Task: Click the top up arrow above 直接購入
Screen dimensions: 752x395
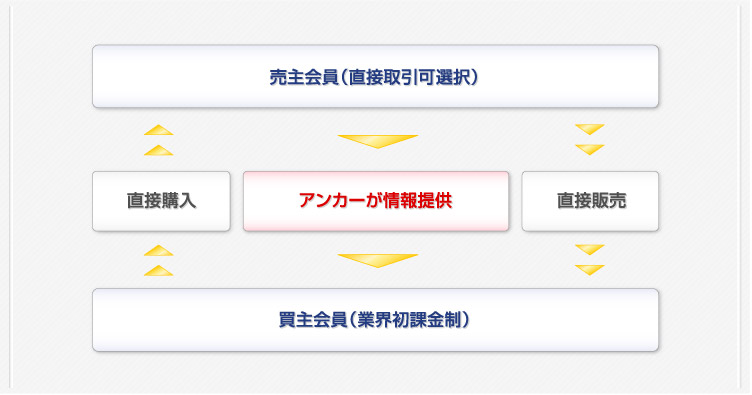Action: coord(159,130)
